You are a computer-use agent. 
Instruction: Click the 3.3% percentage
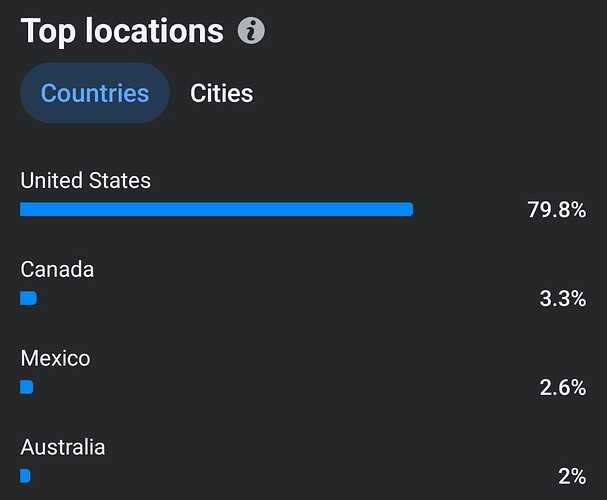coord(563,299)
